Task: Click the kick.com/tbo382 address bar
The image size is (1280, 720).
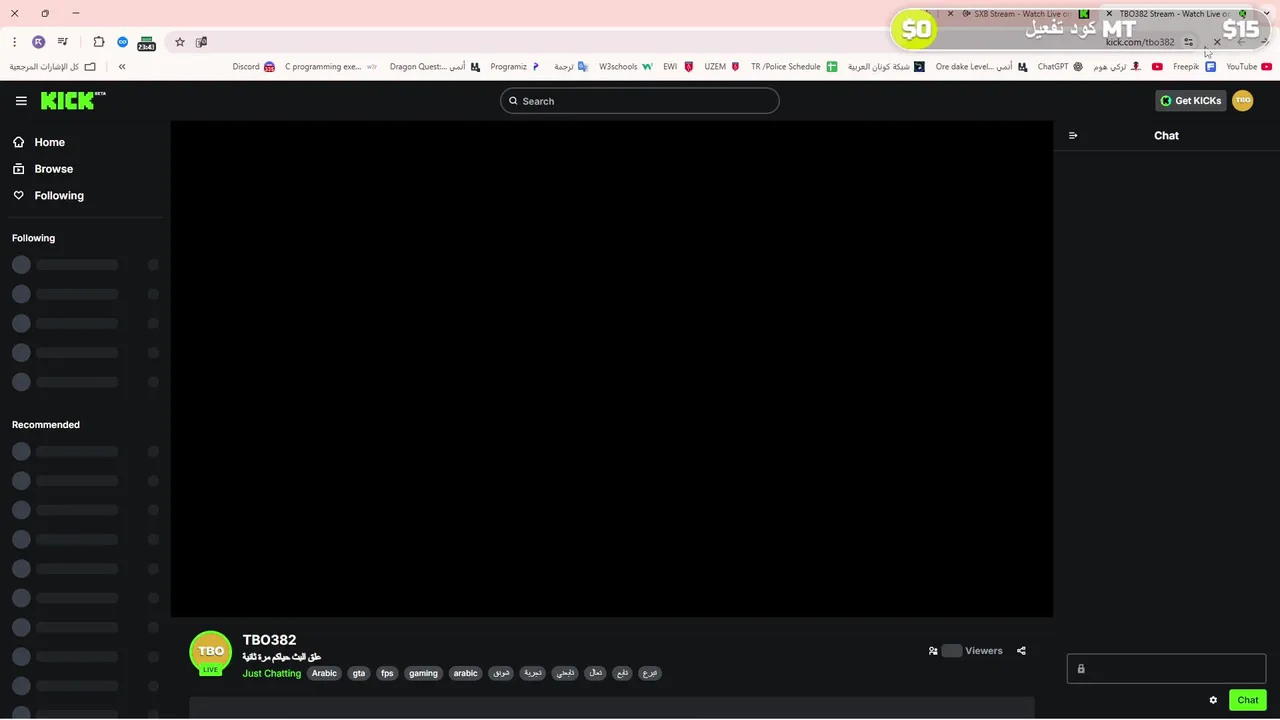Action: pyautogui.click(x=1139, y=42)
